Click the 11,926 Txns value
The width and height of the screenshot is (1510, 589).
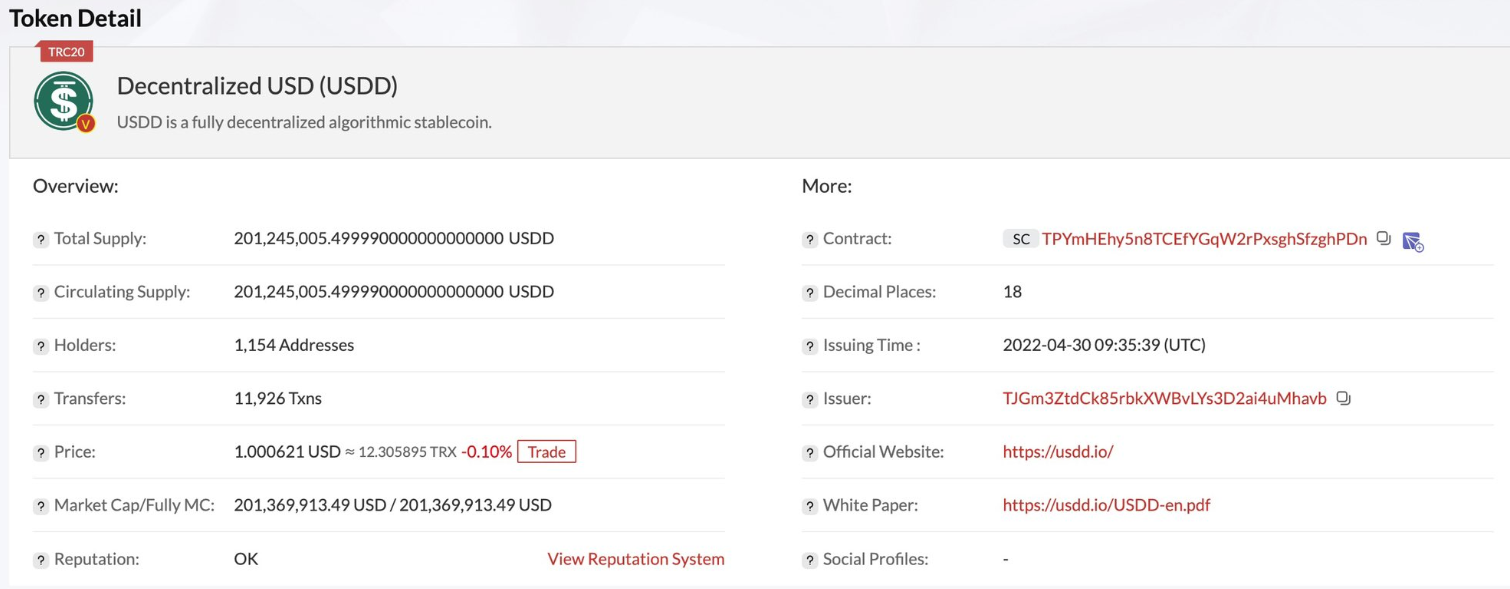(x=278, y=398)
